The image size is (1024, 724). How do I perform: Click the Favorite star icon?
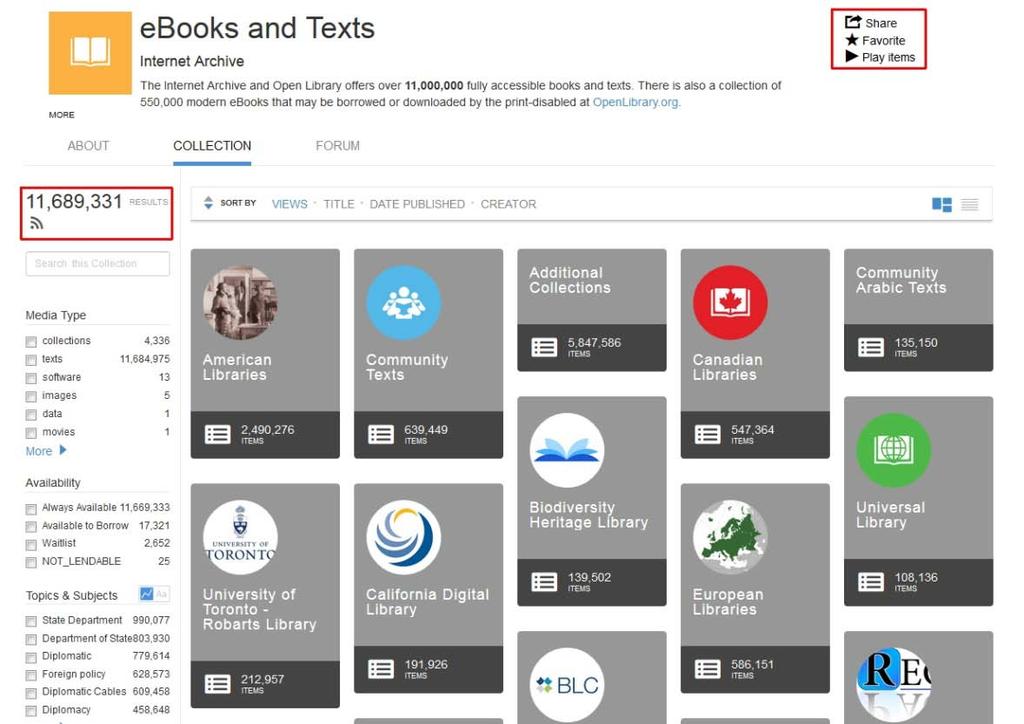click(x=852, y=40)
